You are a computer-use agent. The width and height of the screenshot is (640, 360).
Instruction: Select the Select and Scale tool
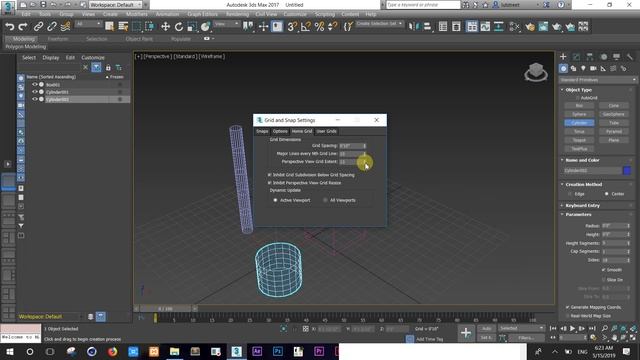point(192,27)
